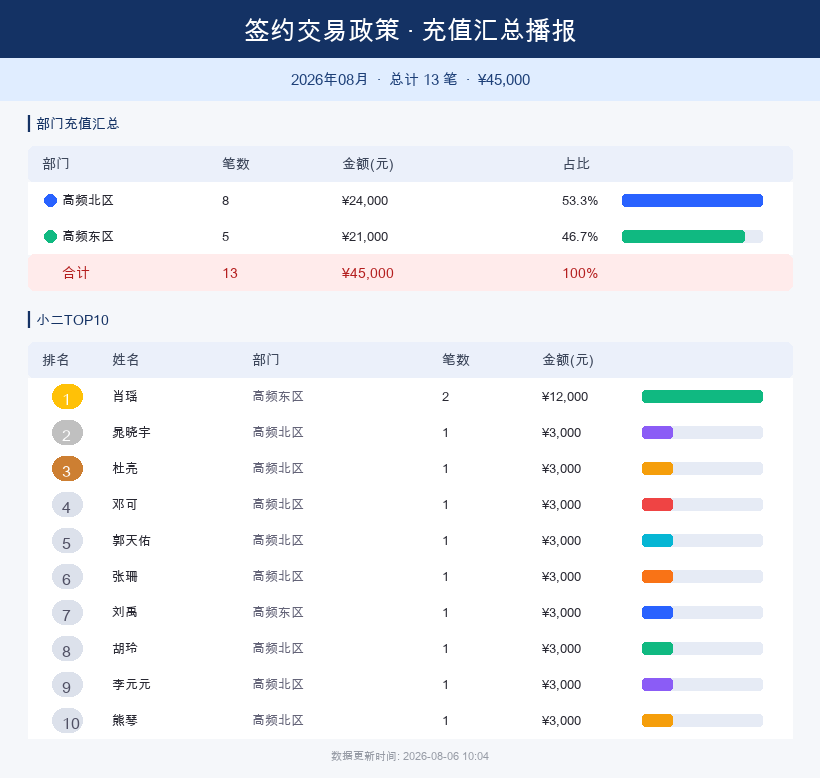Click the 小二TOP10 section heading
Image resolution: width=820 pixels, height=778 pixels.
pos(72,320)
